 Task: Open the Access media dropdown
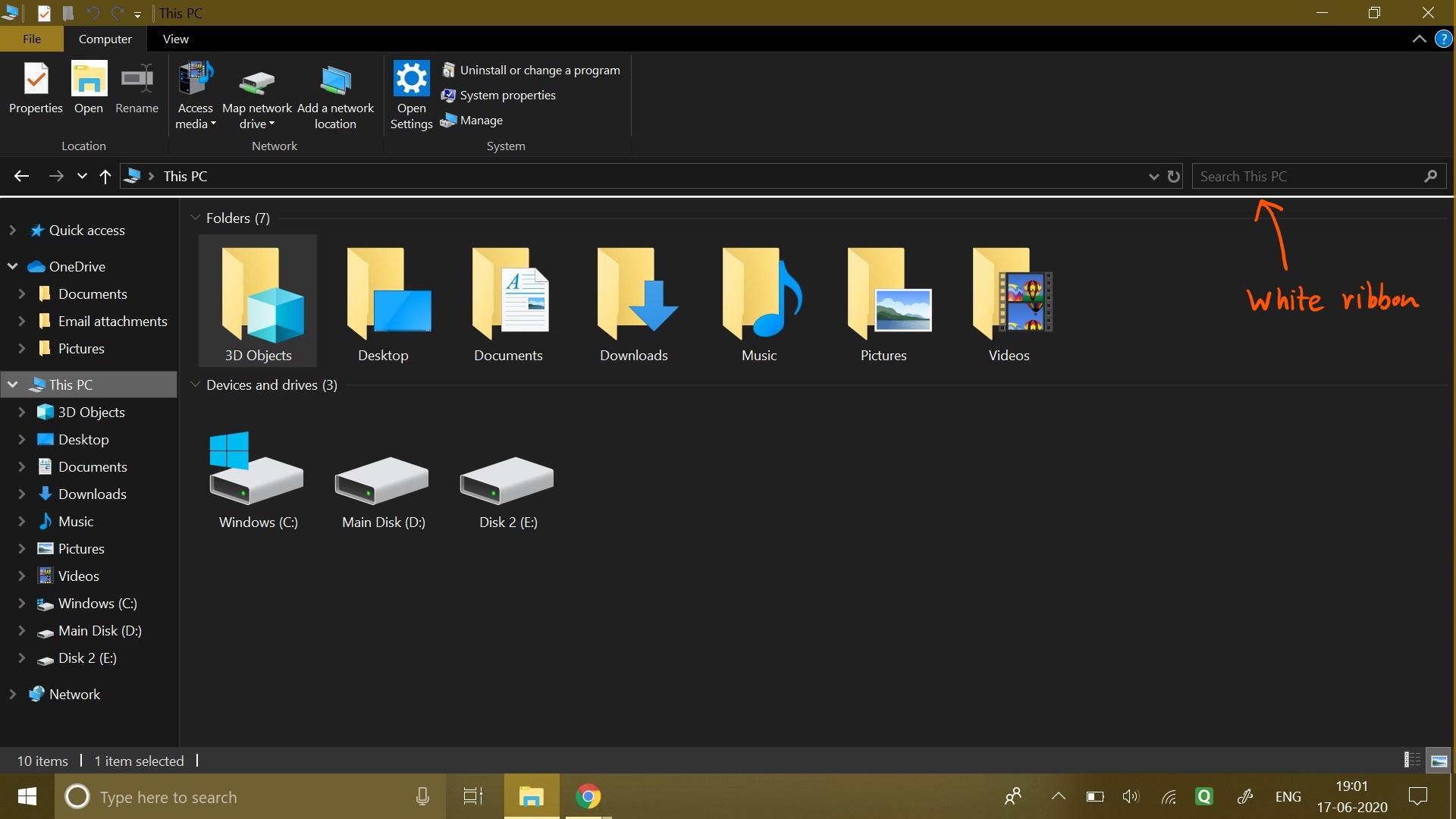(x=196, y=96)
